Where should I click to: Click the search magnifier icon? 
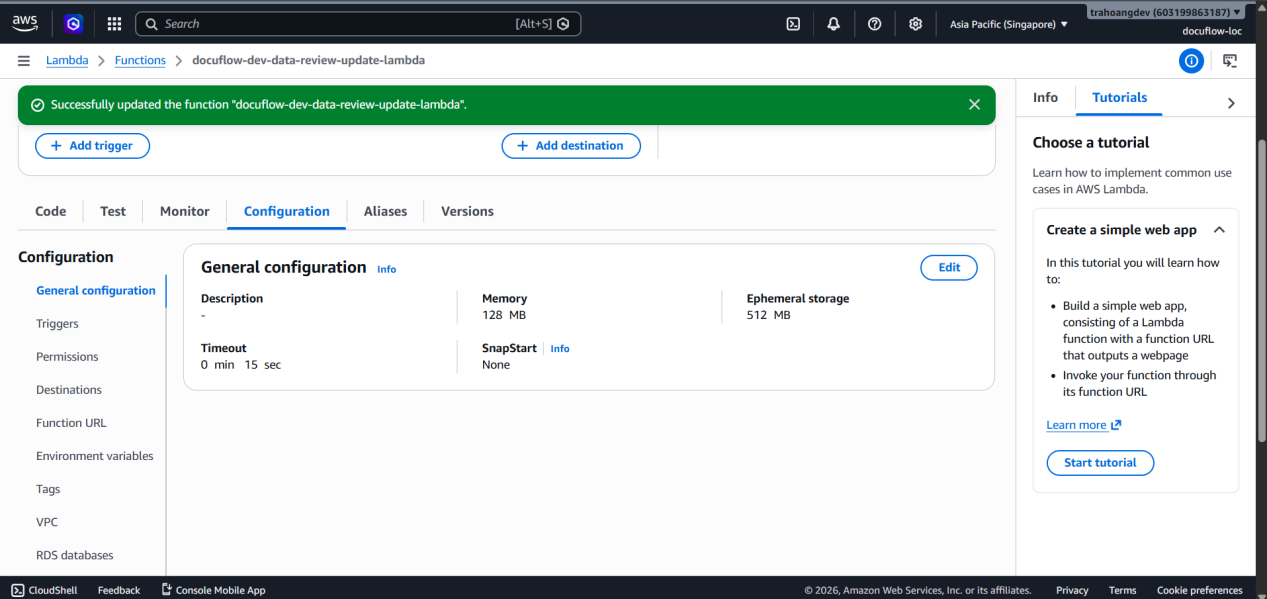[150, 23]
